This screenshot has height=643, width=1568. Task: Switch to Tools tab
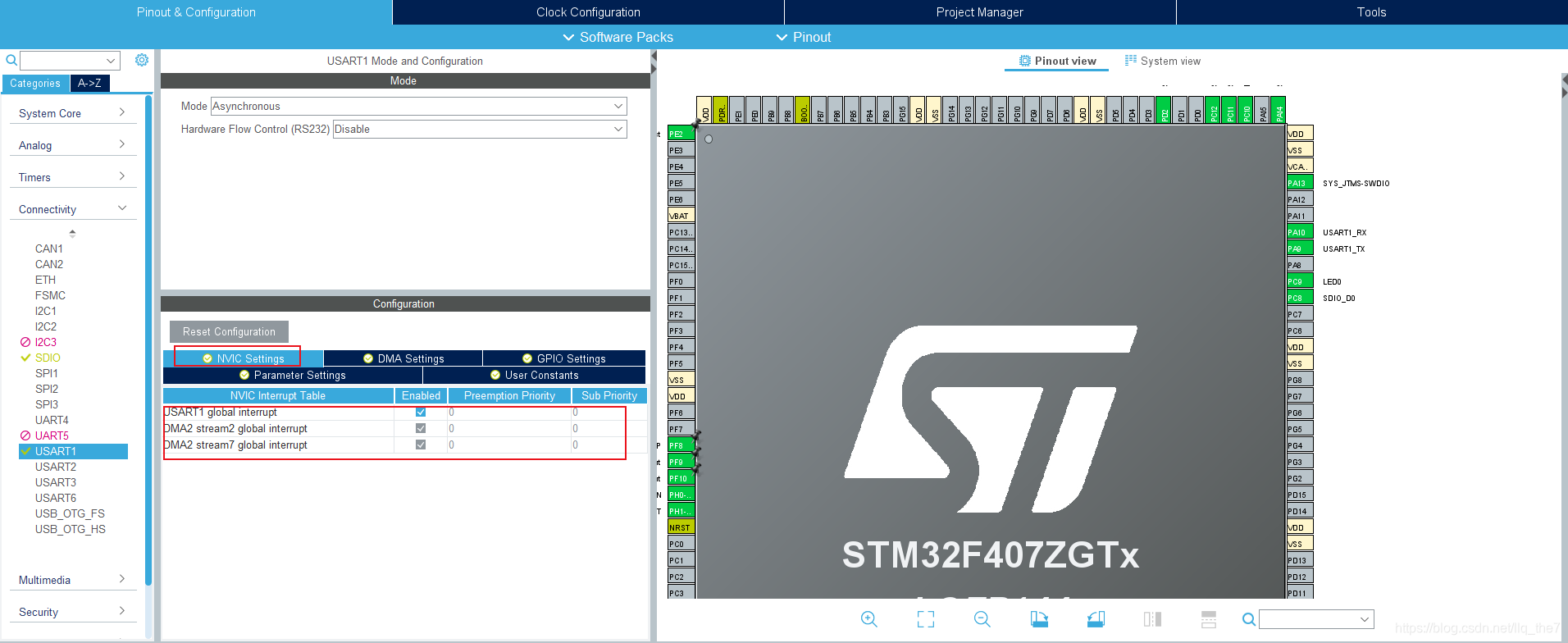pos(1371,12)
